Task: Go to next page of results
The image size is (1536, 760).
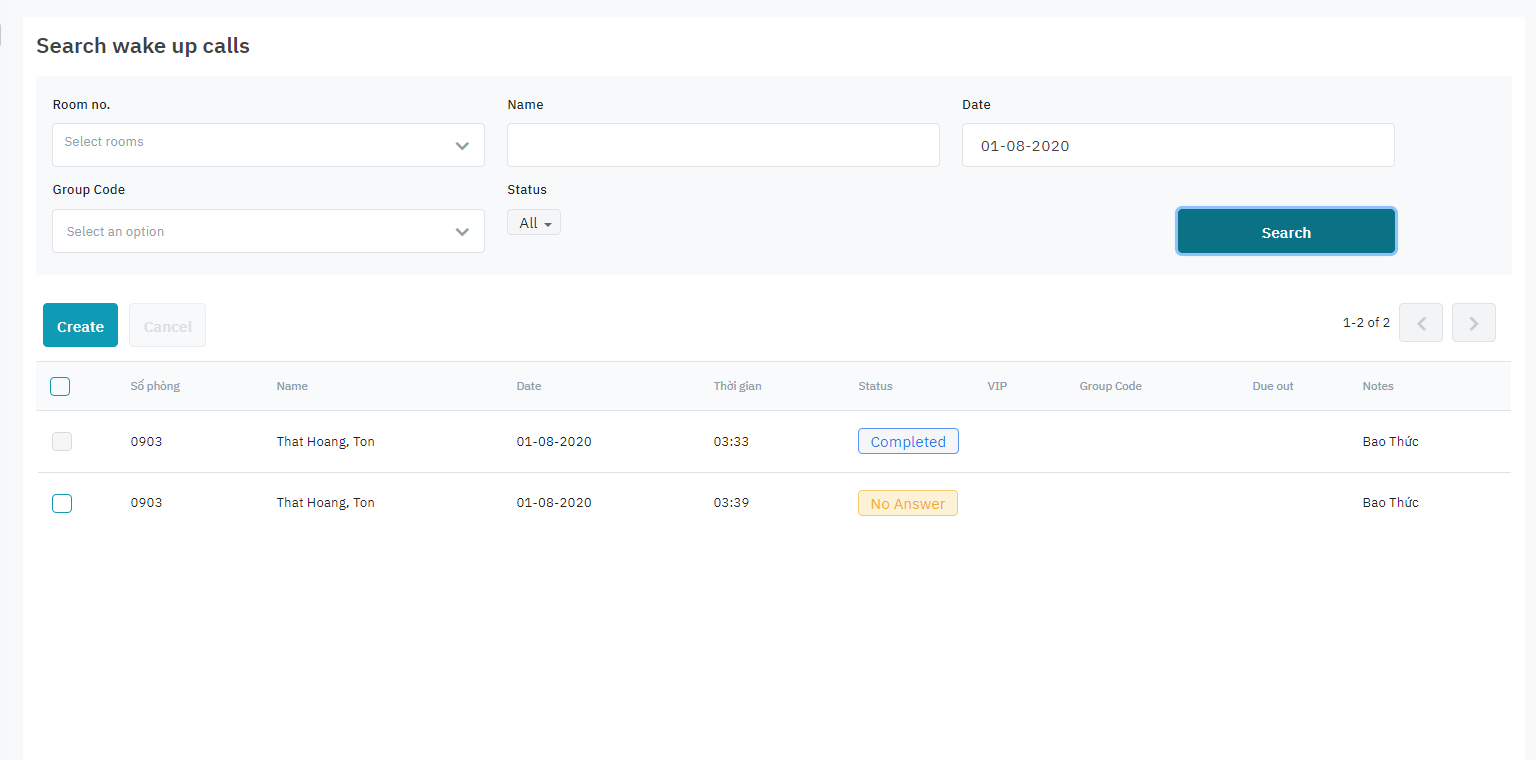Action: point(1473,323)
